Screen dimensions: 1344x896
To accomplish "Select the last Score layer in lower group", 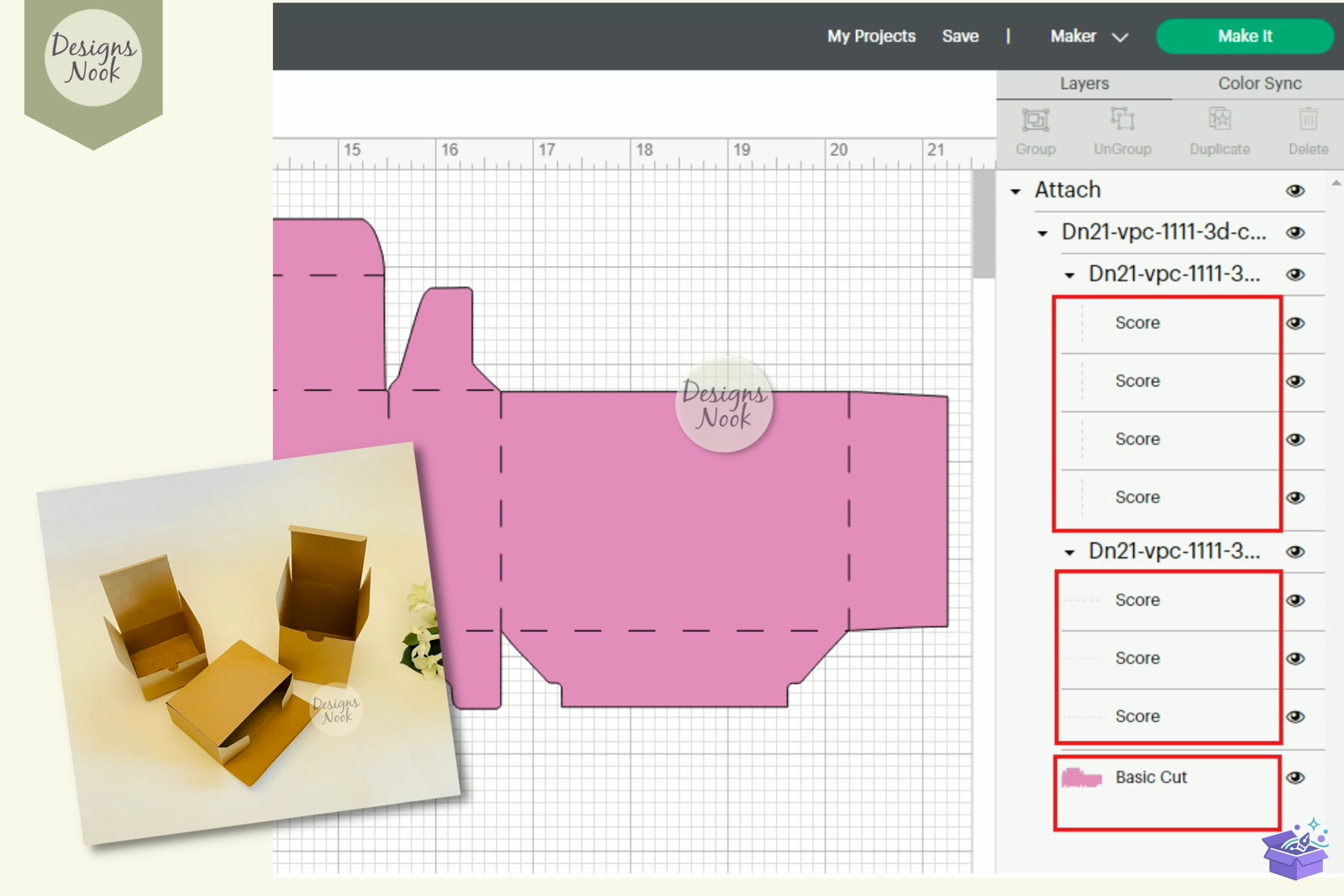I will pos(1137,716).
